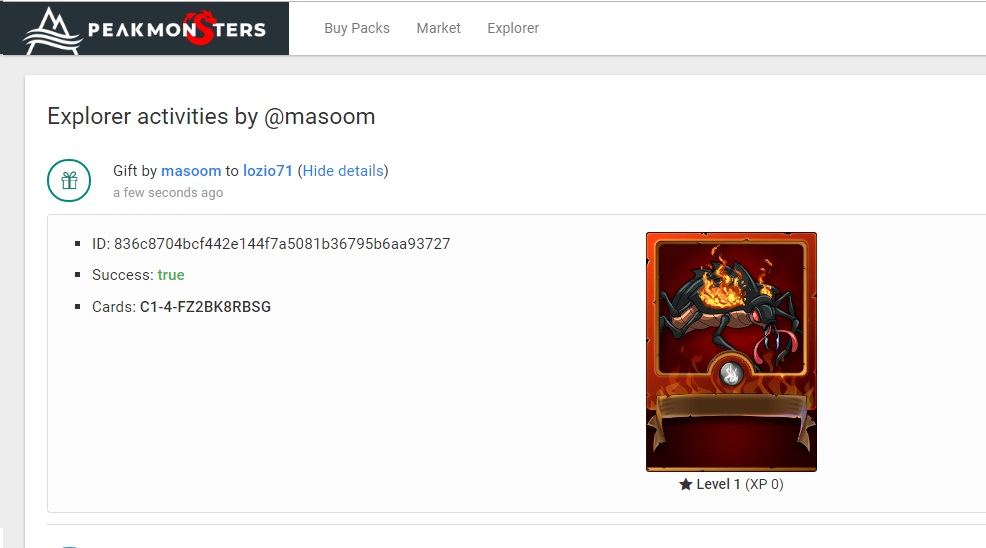
Task: Click the transaction ID hash text
Action: [x=282, y=244]
